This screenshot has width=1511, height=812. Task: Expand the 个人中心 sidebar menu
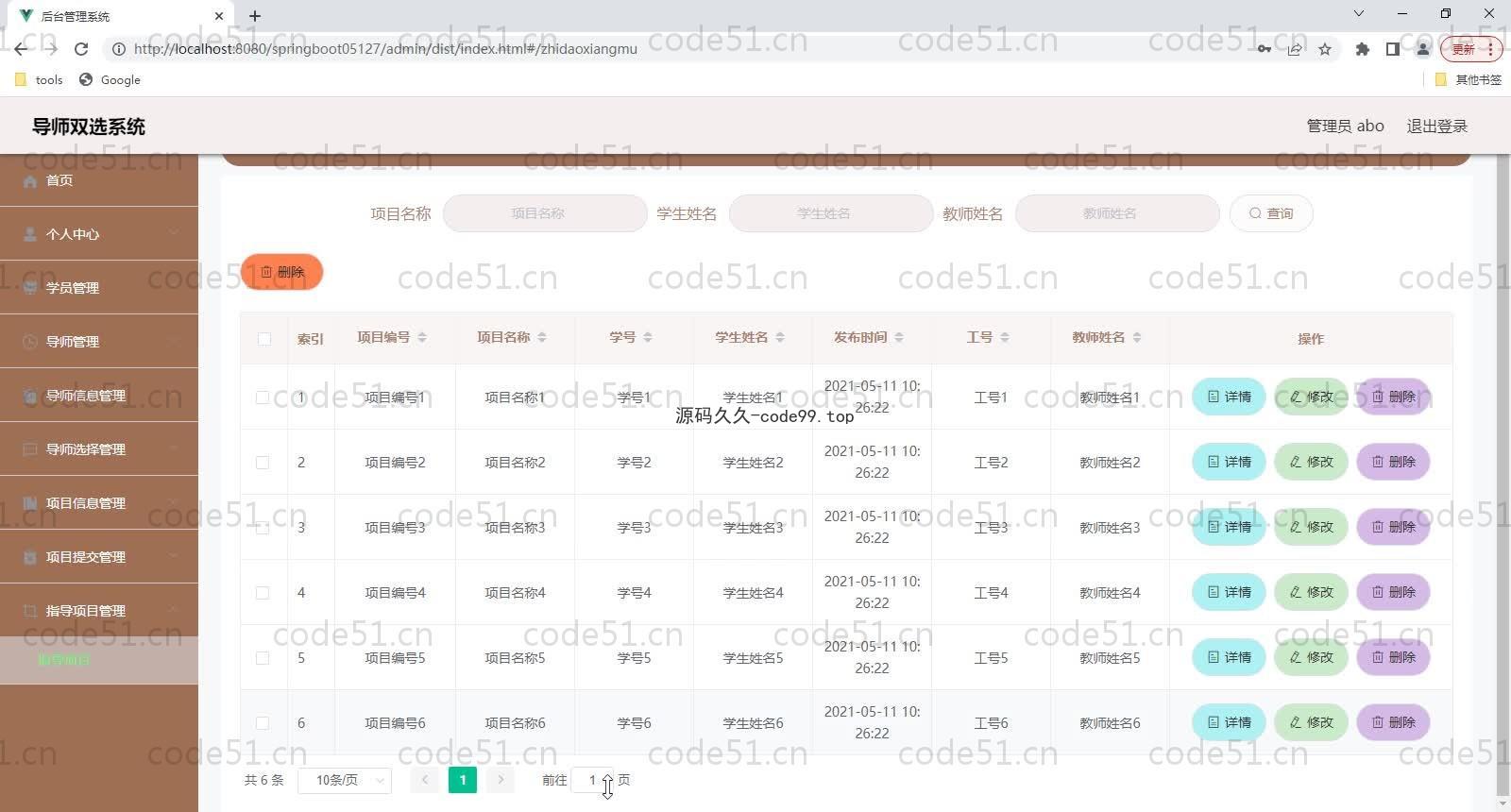pyautogui.click(x=99, y=234)
